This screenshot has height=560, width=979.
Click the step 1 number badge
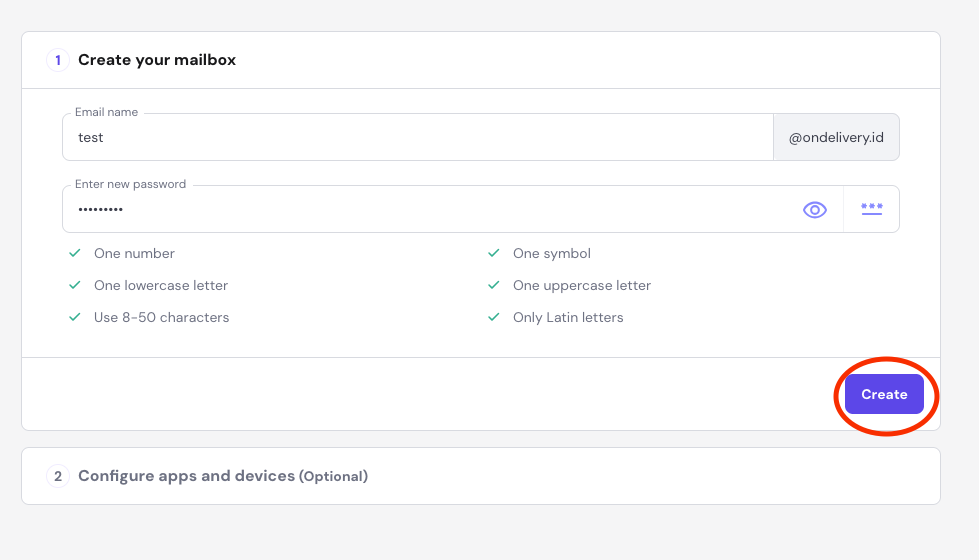pyautogui.click(x=58, y=60)
